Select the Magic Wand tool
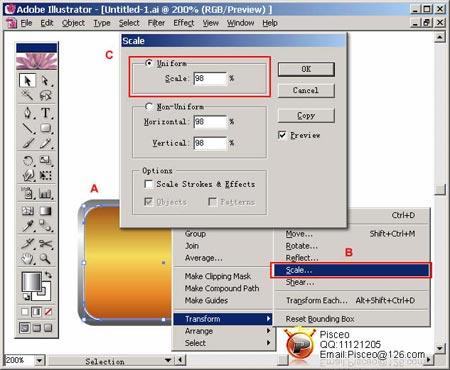This screenshot has width=450, height=370. pos(28,96)
